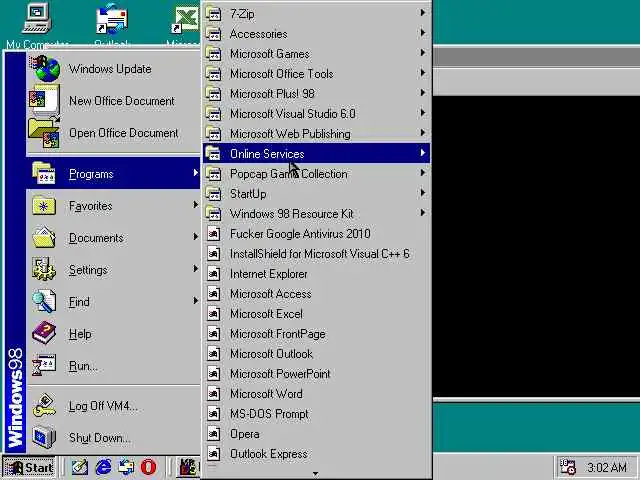Expand the Find submenu arrow
This screenshot has width=640, height=480.
[x=196, y=300]
